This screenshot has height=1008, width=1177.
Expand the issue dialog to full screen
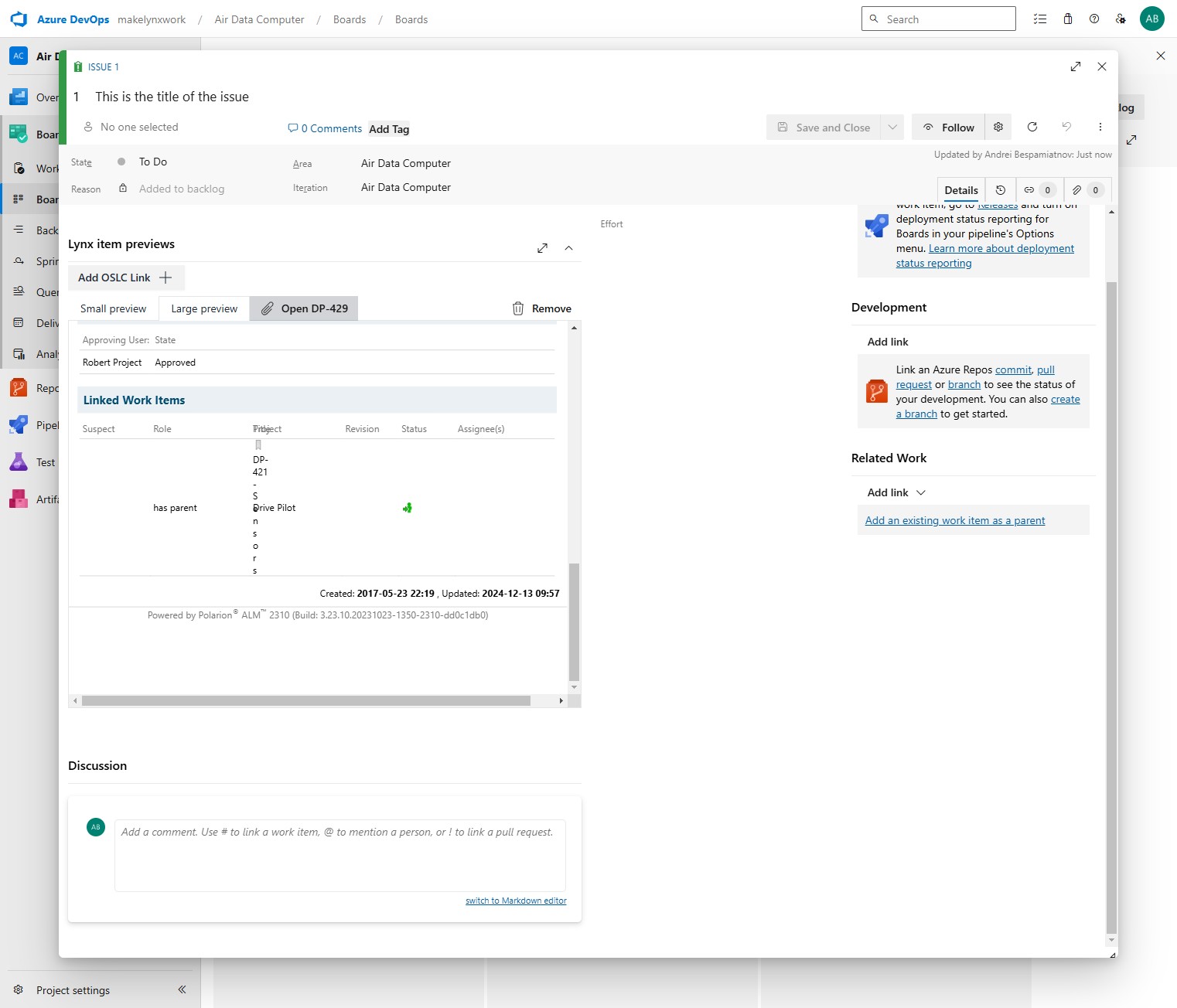(1076, 66)
